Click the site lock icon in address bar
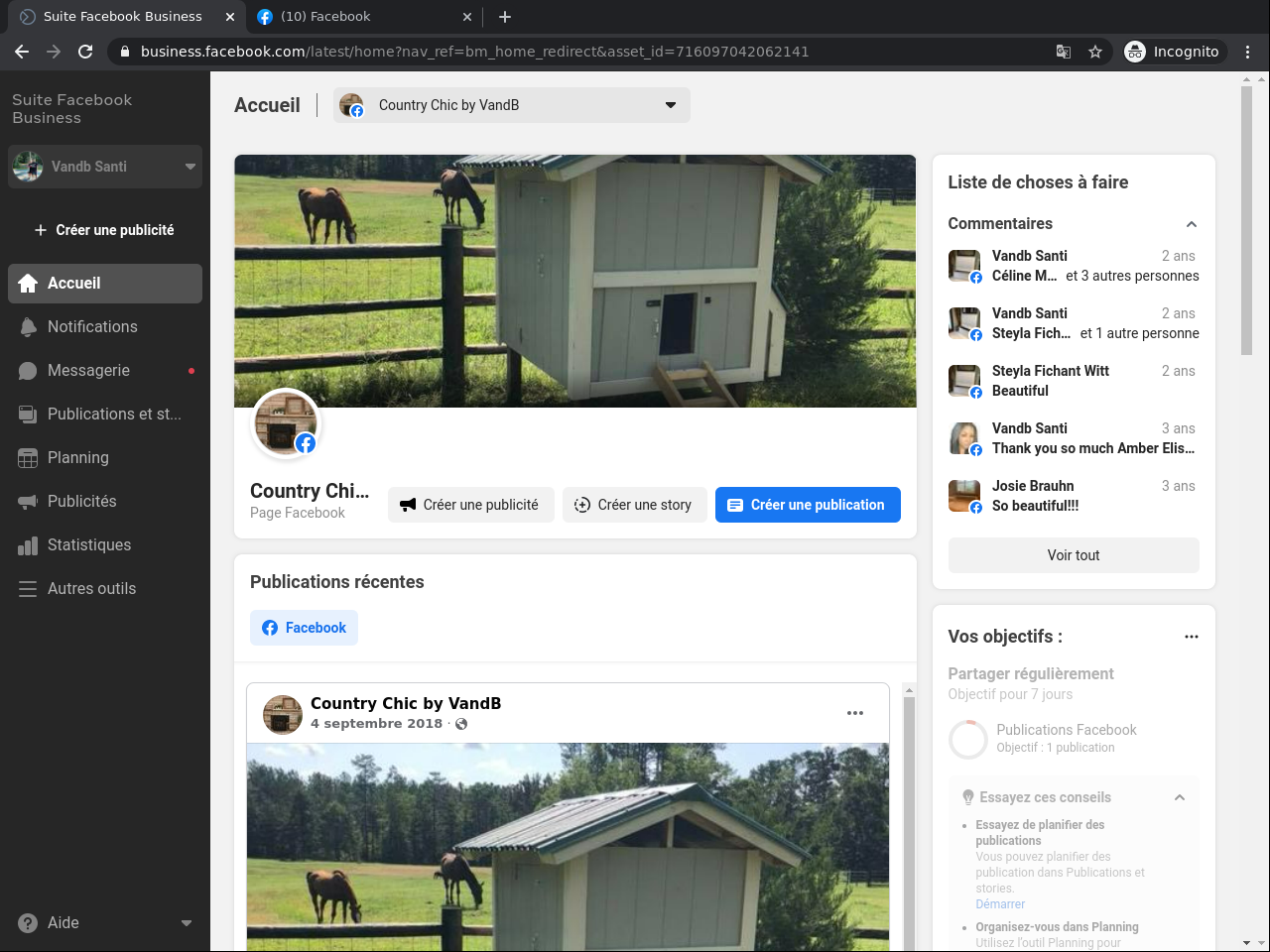This screenshot has height=952, width=1270. (x=125, y=52)
